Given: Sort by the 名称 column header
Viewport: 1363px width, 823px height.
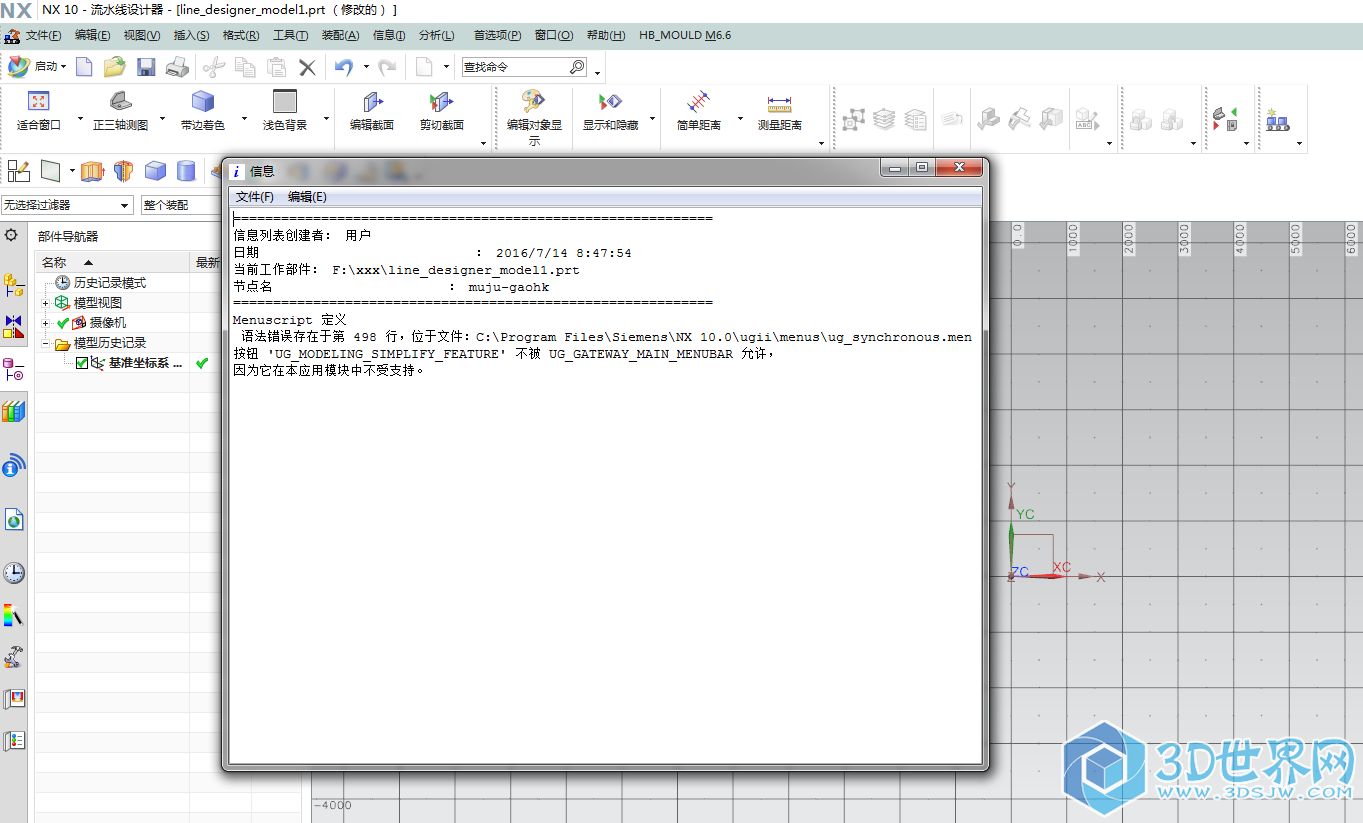Looking at the screenshot, I should [112, 262].
